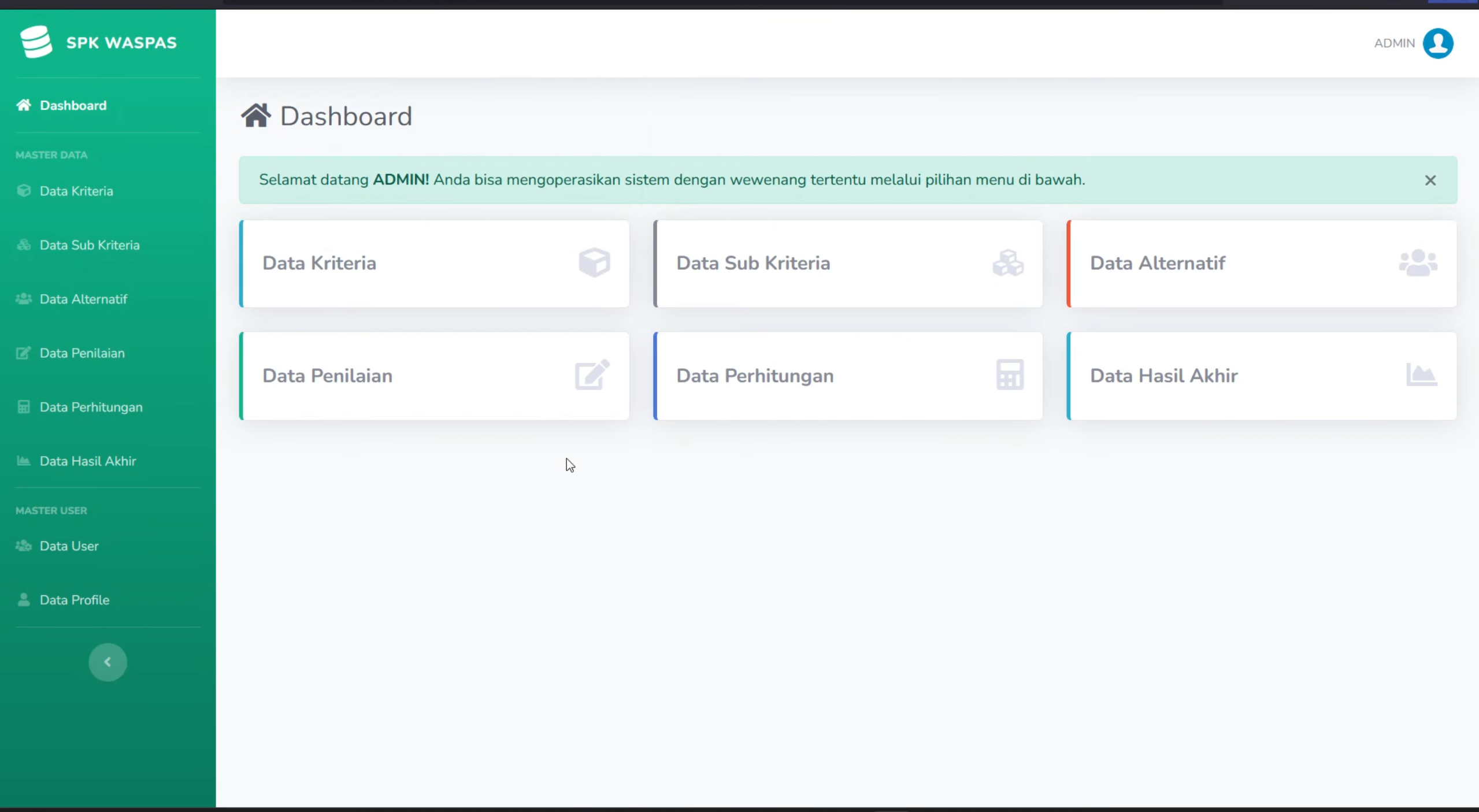Click the person icon next to sidebar Data Profile
Image resolution: width=1479 pixels, height=812 pixels.
(24, 600)
